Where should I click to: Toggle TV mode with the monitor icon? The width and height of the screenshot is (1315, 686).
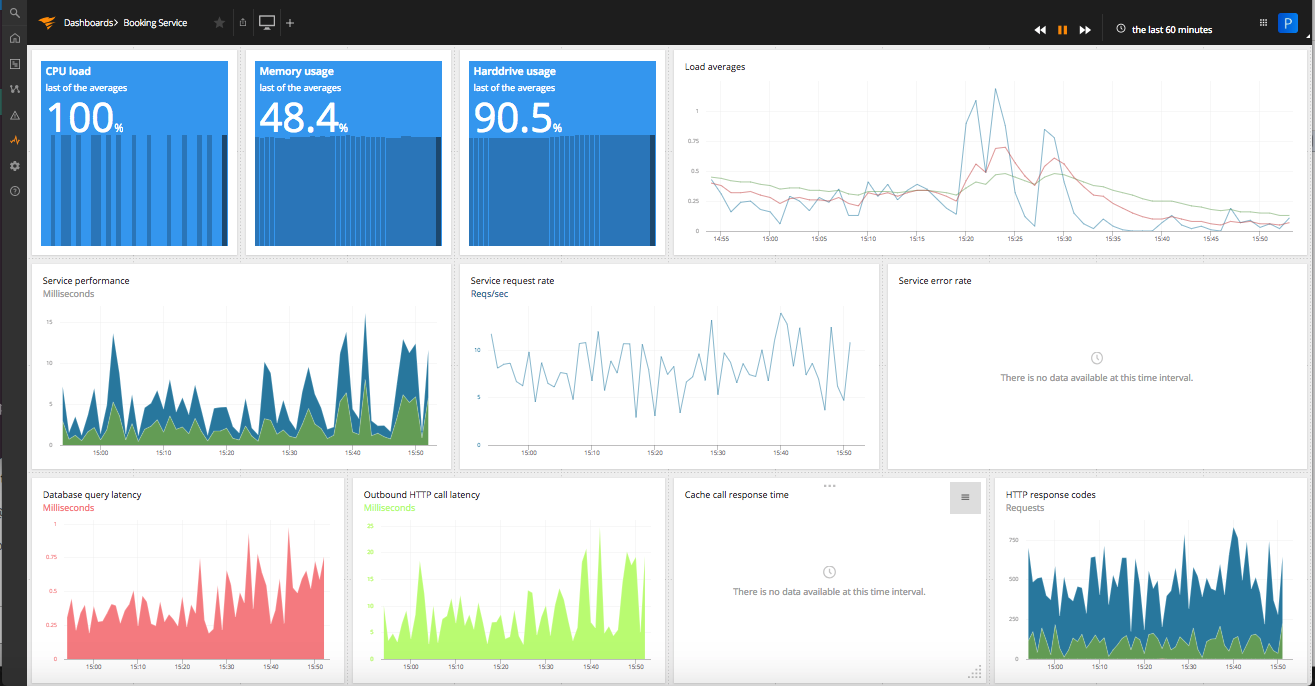(266, 22)
